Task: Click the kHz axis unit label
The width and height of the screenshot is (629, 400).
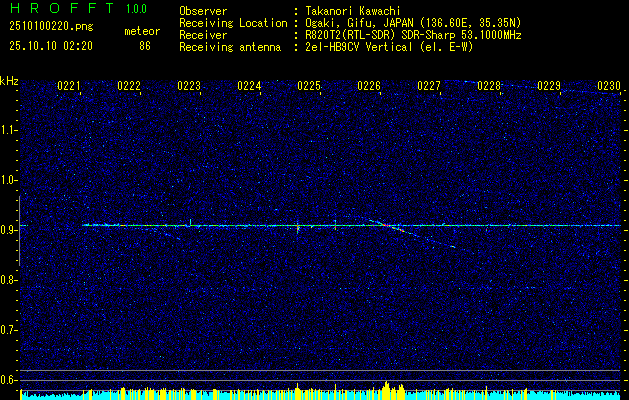Action: click(9, 81)
